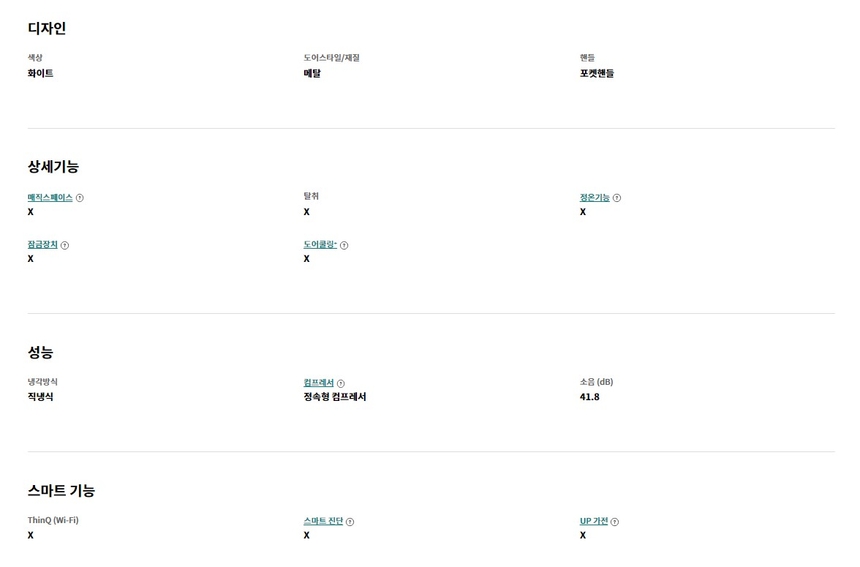Click the 성능 section heading
This screenshot has height=567, width=860.
point(41,352)
